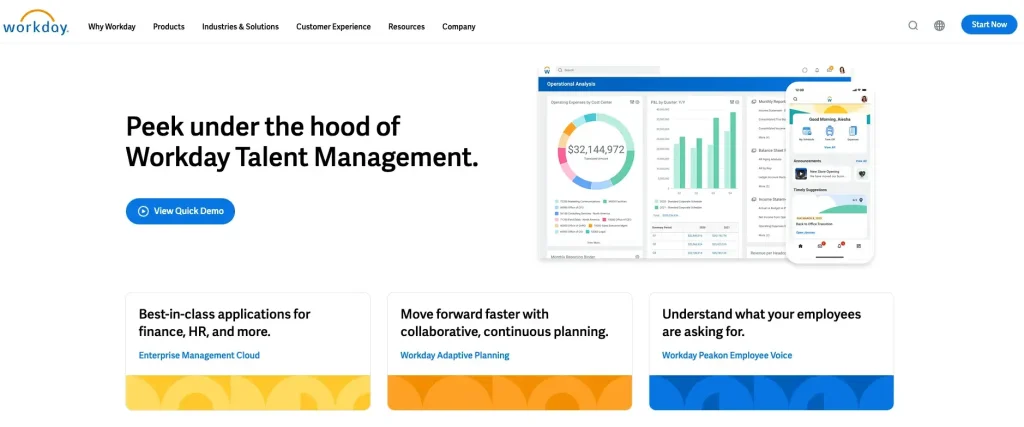Click the yellow patterned card banner
The height and width of the screenshot is (427, 1024).
pos(248,392)
